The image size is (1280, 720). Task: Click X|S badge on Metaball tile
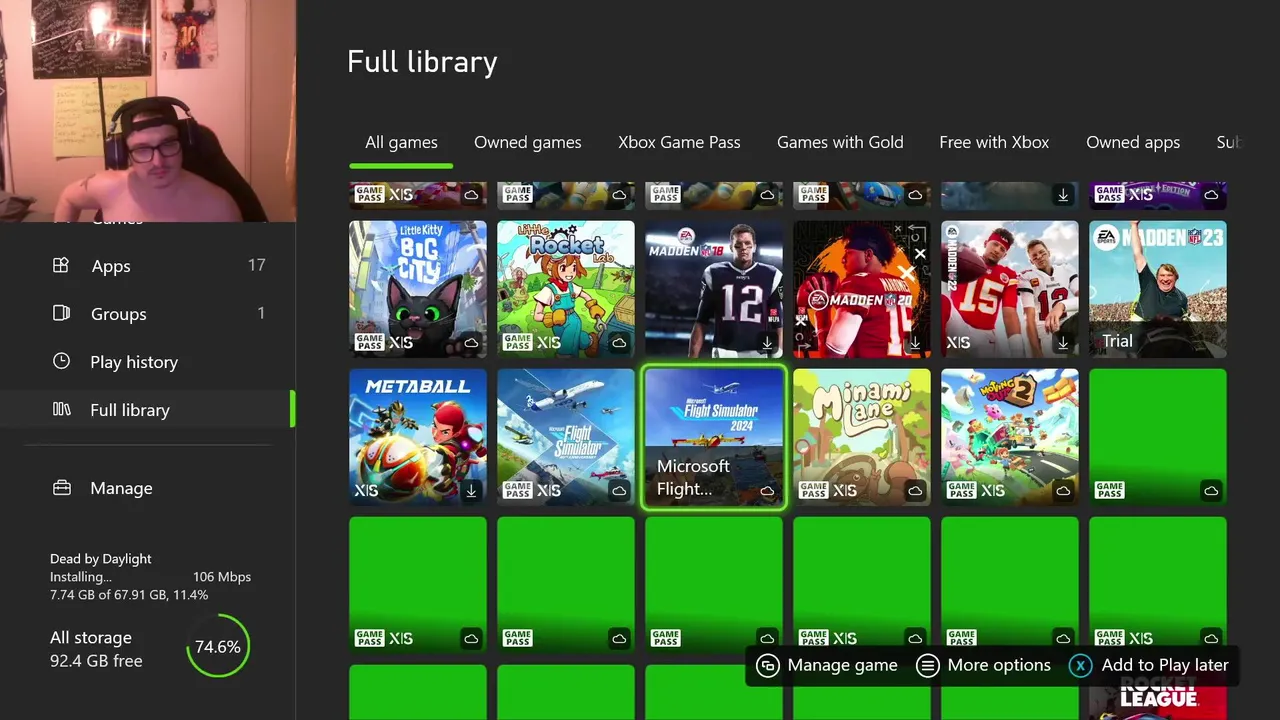366,490
